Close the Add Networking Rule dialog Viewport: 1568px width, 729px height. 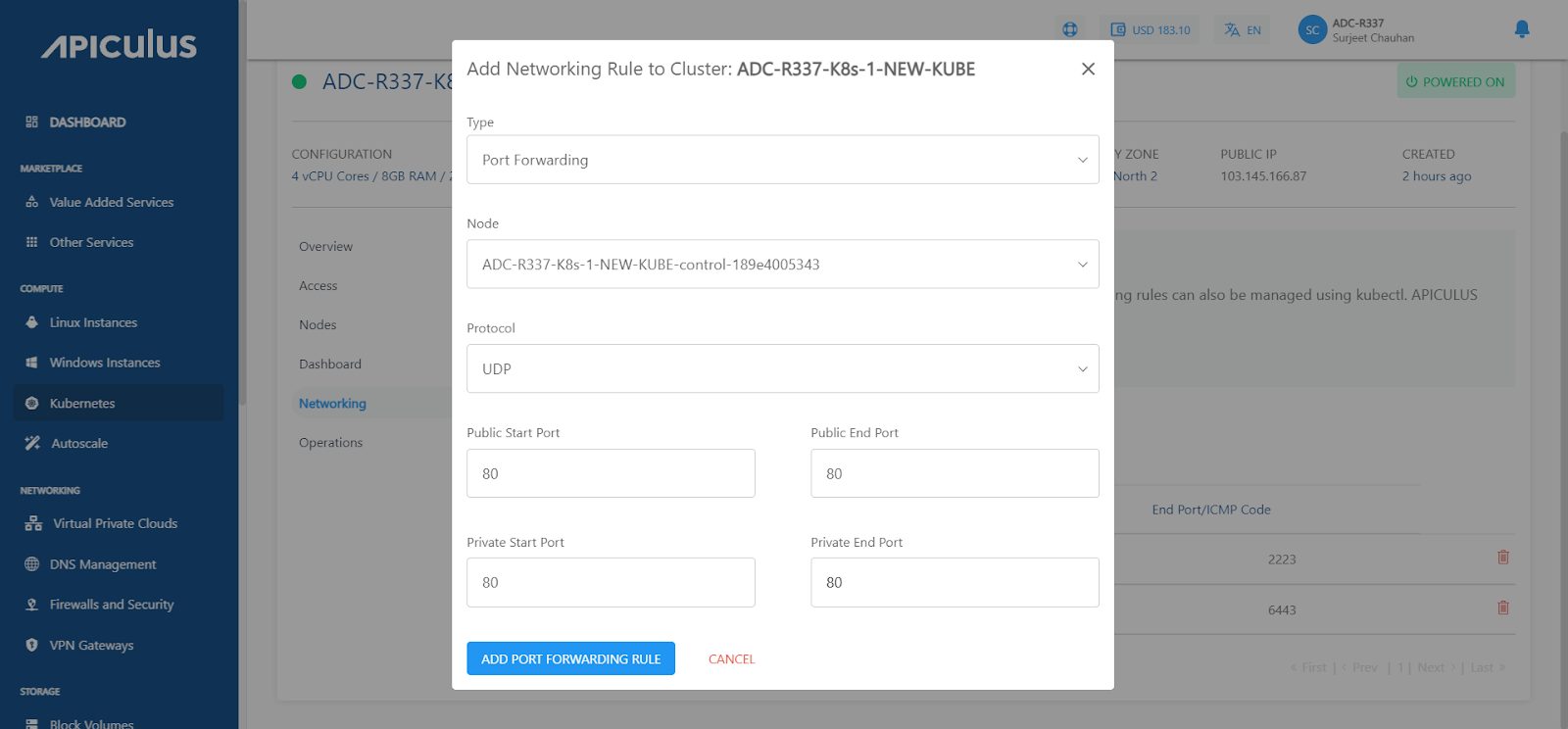1088,69
